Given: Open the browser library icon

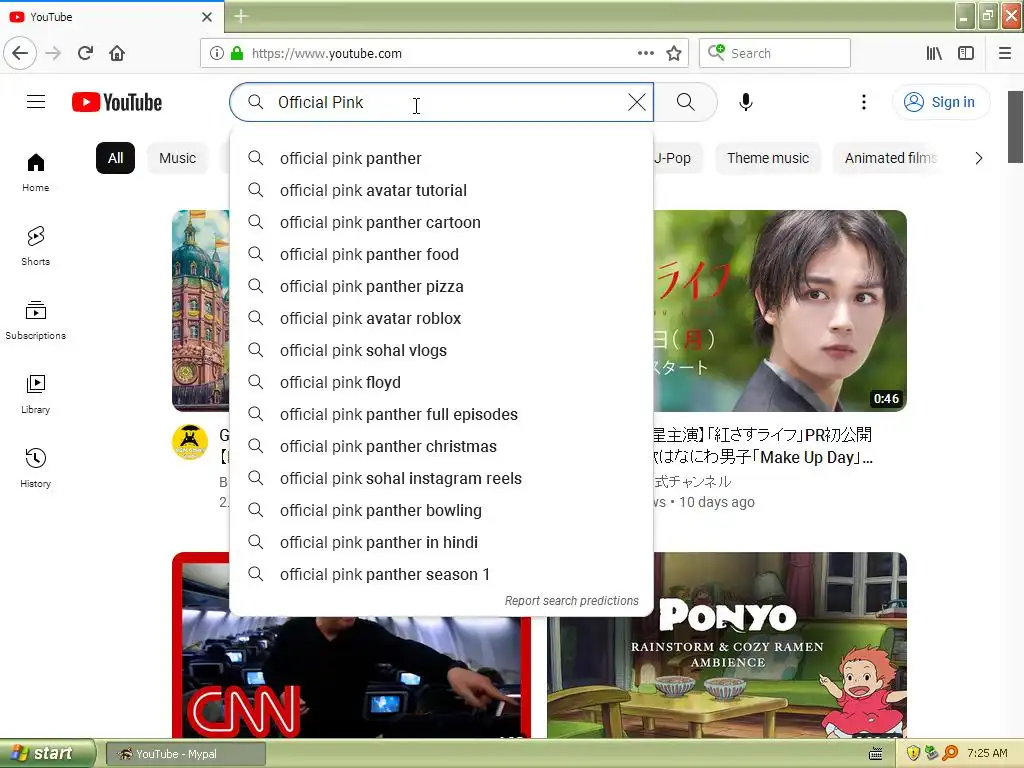Looking at the screenshot, I should tap(934, 53).
